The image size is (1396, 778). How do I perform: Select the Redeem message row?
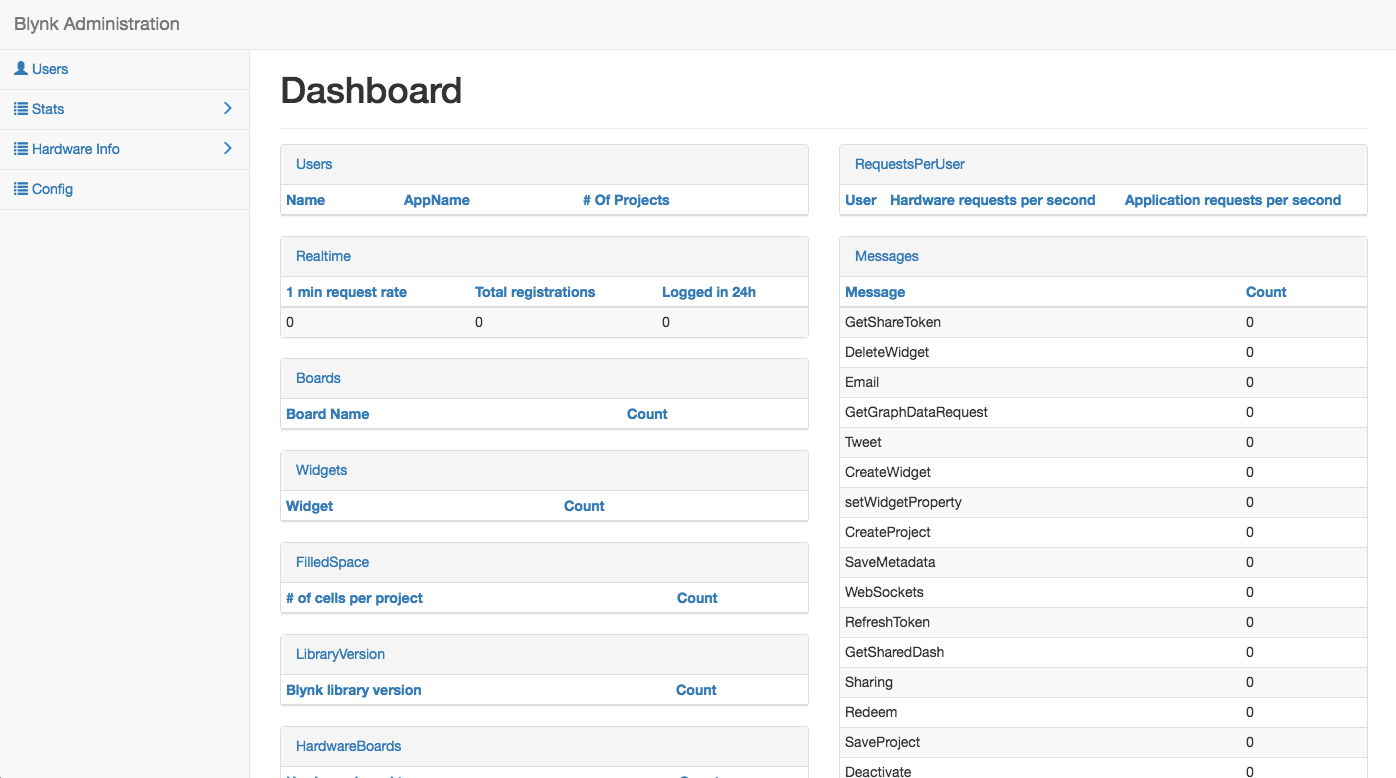tap(1103, 712)
